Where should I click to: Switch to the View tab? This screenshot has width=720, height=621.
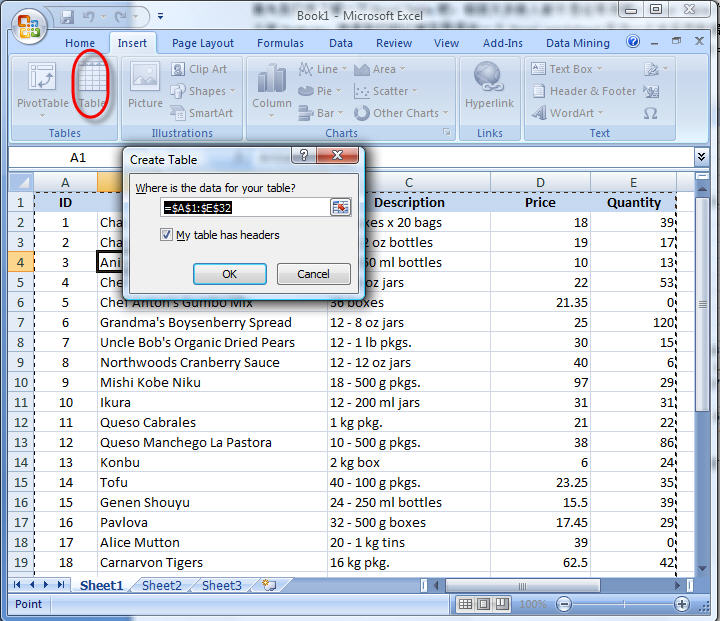tap(446, 43)
